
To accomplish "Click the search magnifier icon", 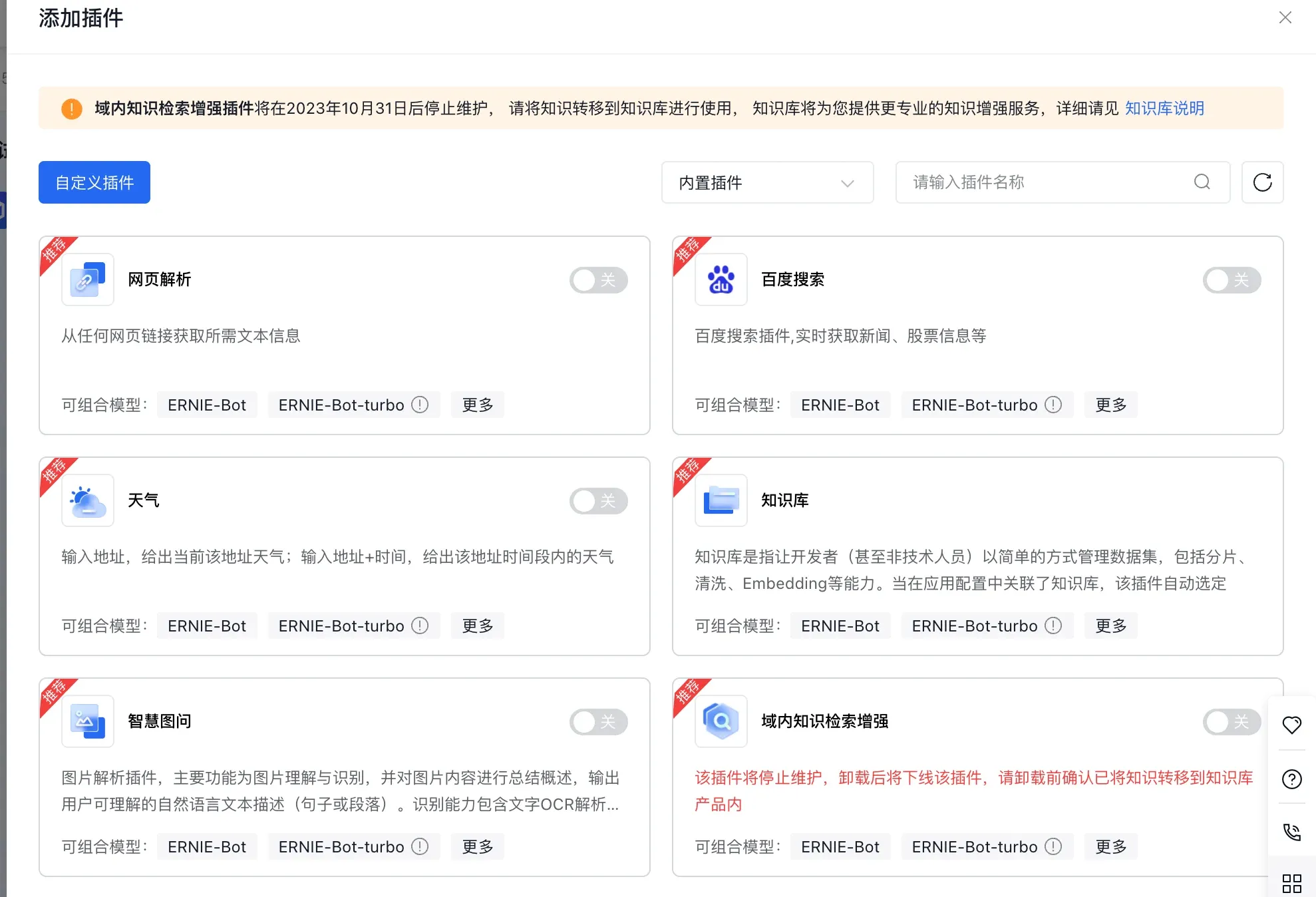I will coord(1202,182).
